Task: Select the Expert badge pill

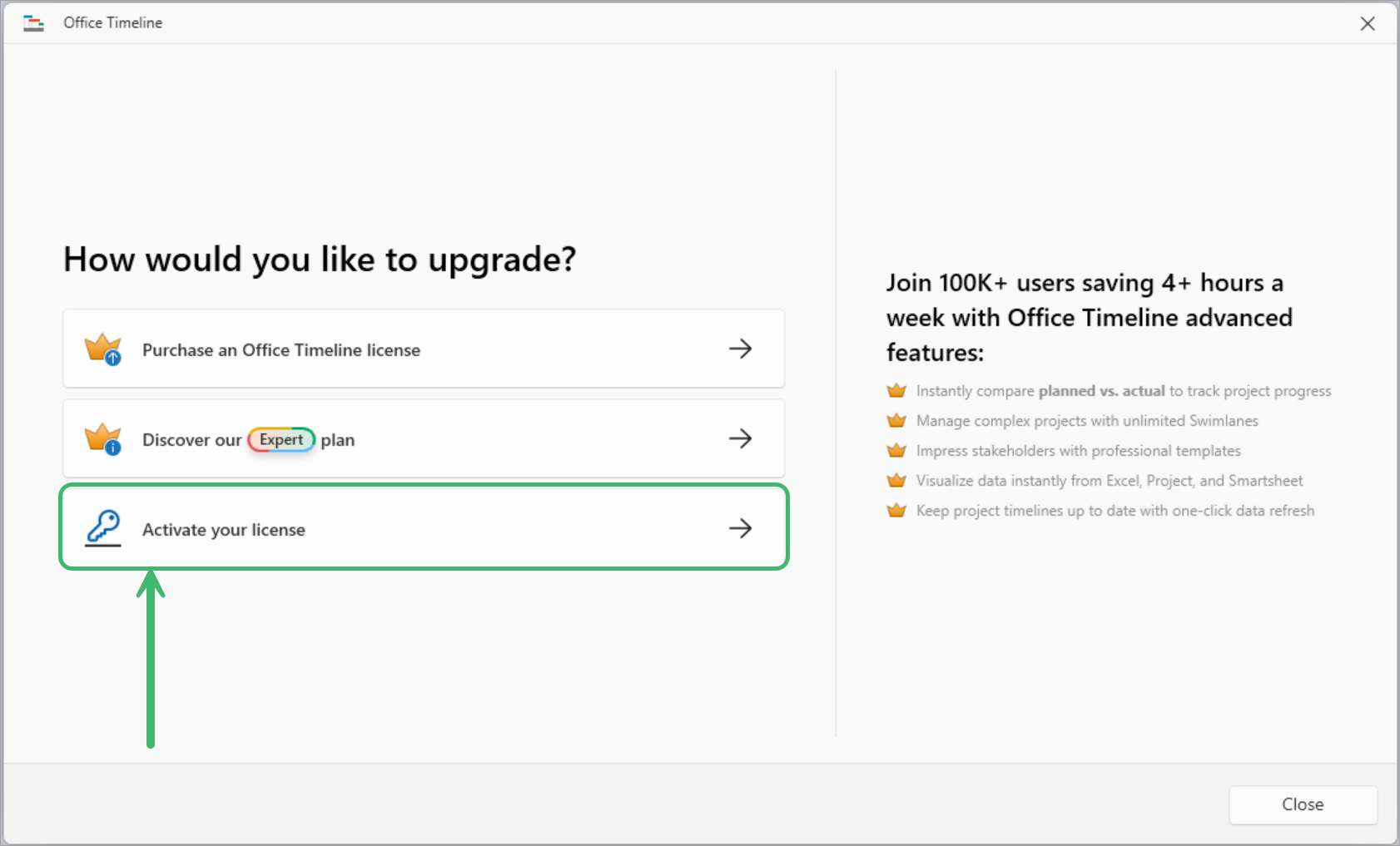Action: 281,439
